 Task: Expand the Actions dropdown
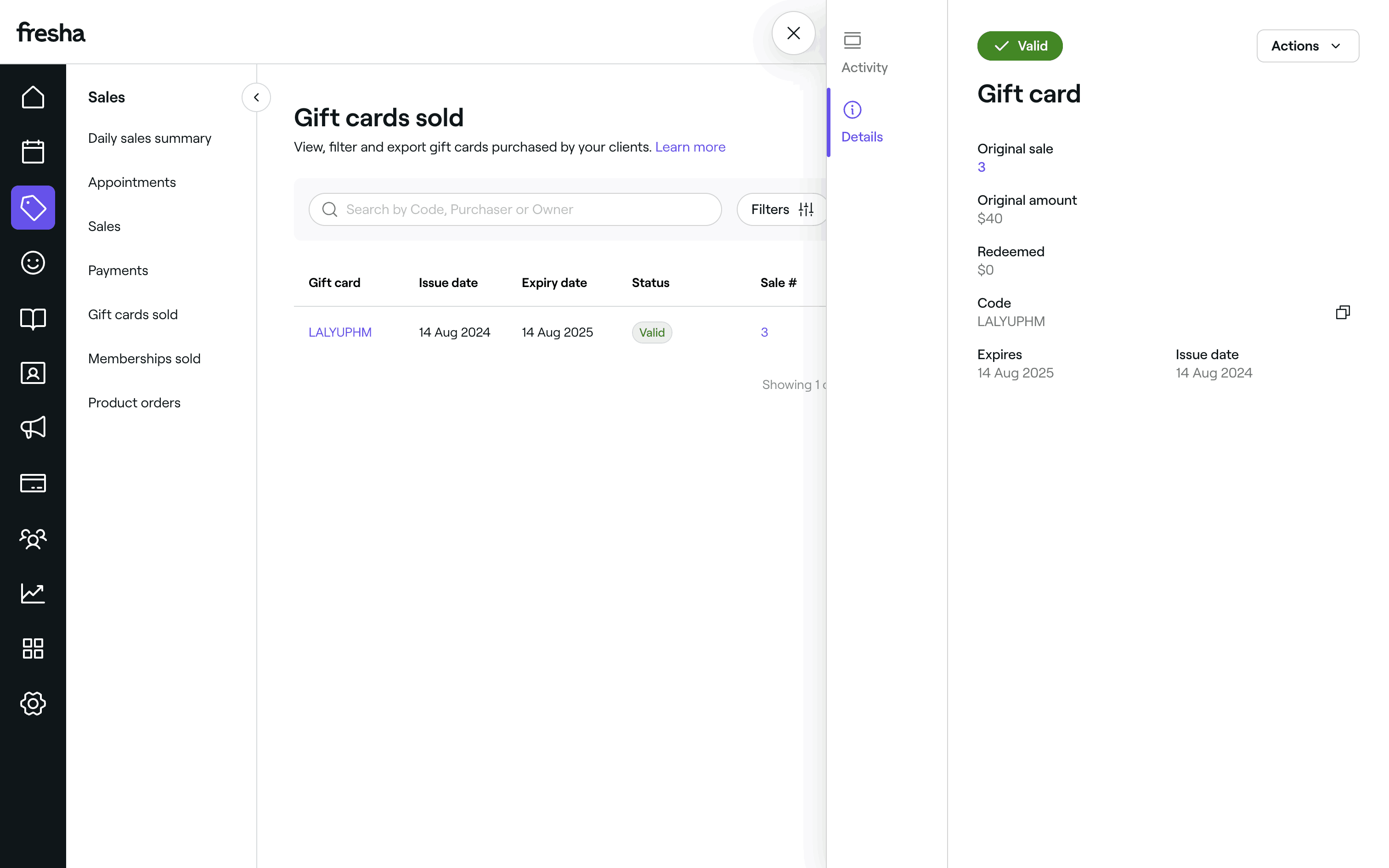tap(1307, 46)
